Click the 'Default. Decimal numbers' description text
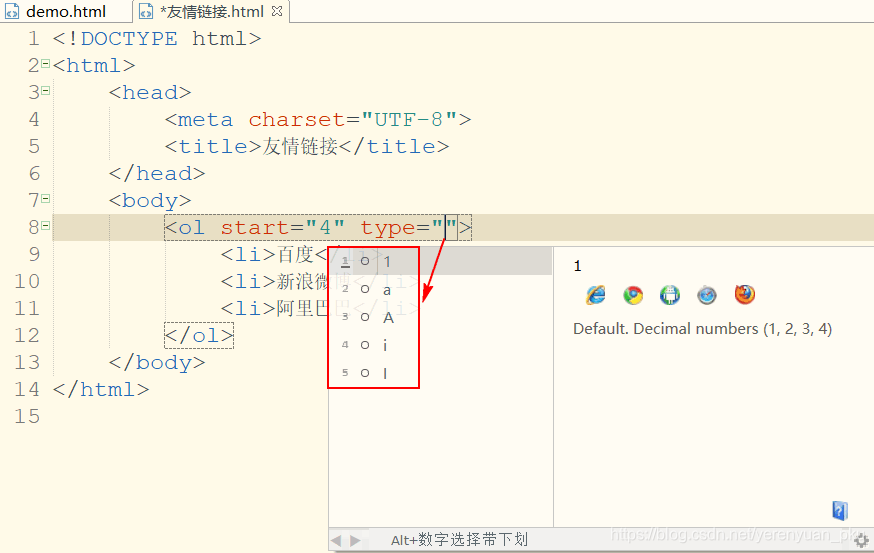 coord(702,329)
